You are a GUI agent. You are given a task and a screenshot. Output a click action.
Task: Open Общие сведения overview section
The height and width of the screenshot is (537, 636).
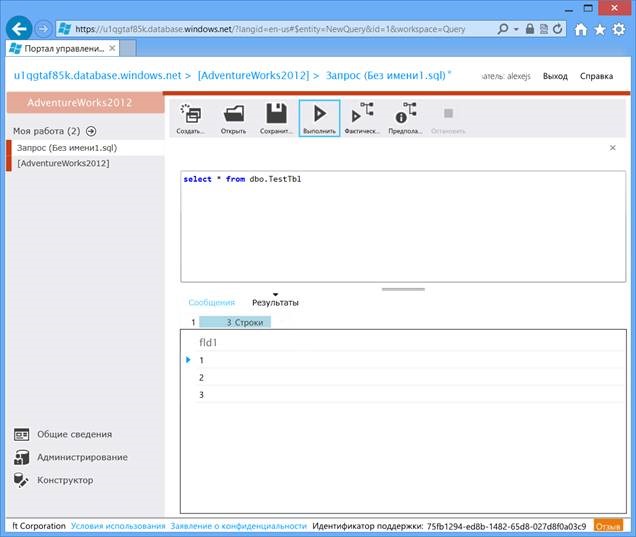pos(63,434)
